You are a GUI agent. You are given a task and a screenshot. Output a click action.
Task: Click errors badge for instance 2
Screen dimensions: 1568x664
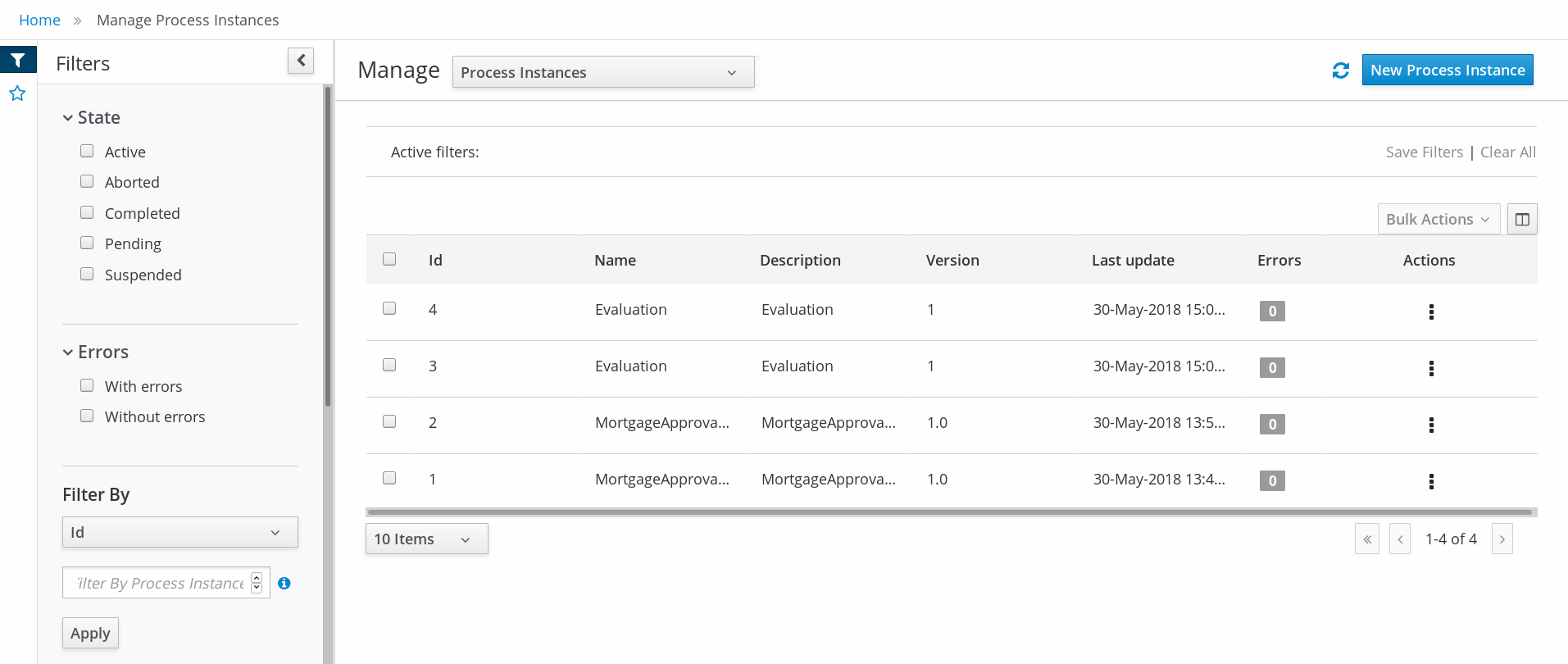tap(1272, 425)
